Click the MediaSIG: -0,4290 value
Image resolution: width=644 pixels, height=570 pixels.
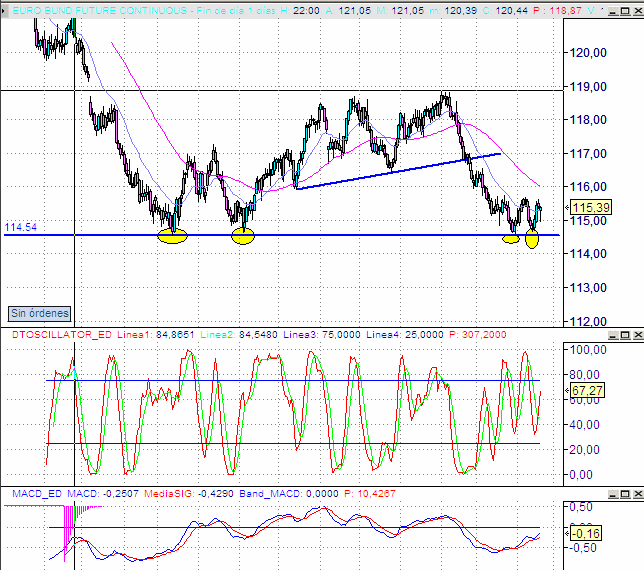click(189, 493)
